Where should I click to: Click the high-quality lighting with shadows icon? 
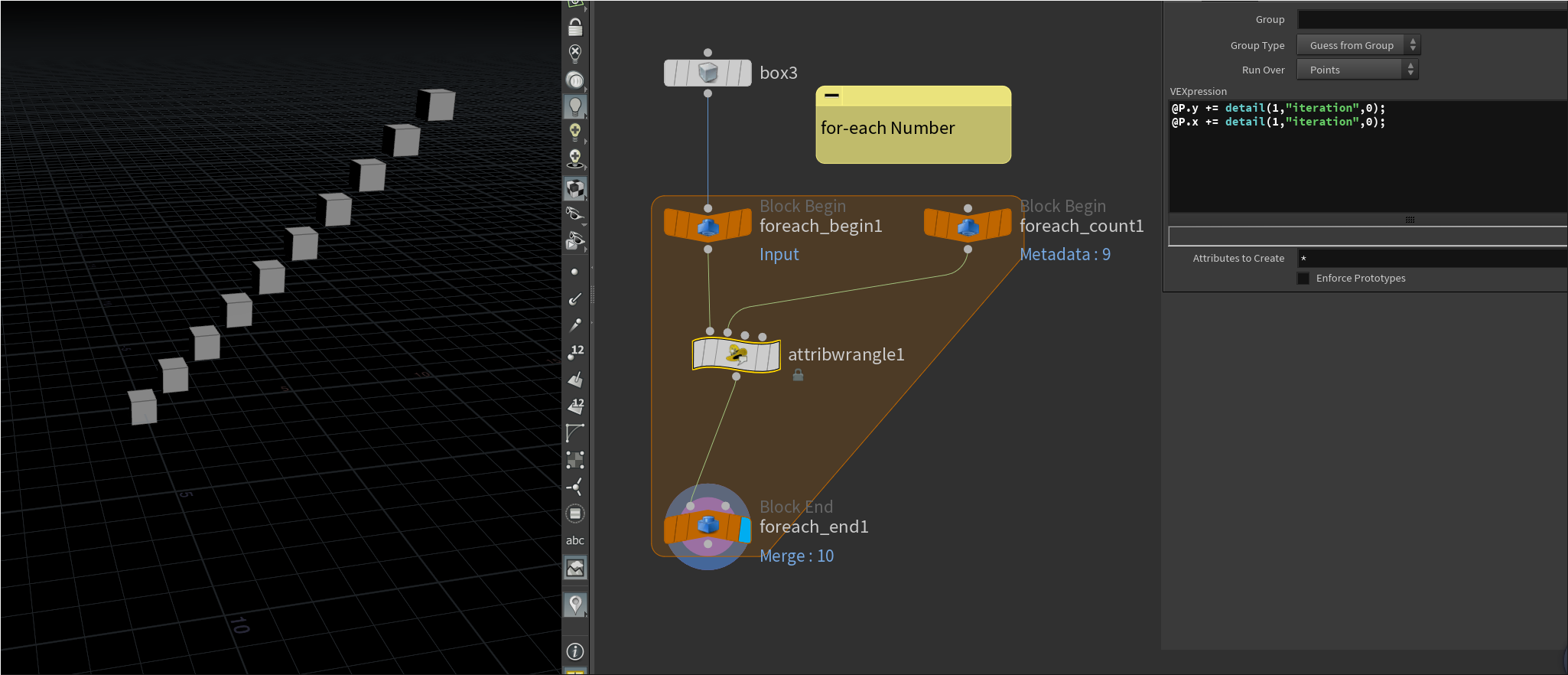(x=575, y=158)
